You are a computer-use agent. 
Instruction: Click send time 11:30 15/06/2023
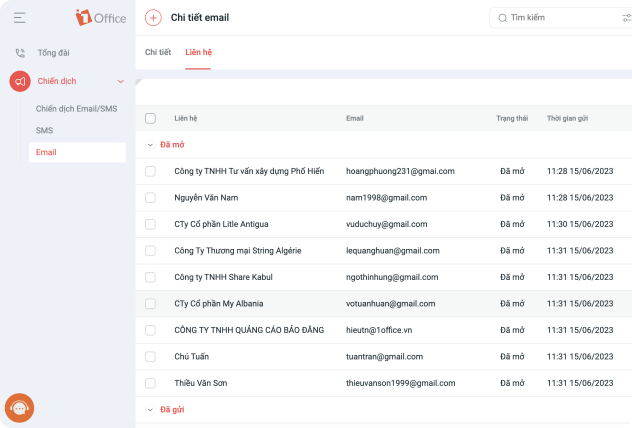[580, 224]
